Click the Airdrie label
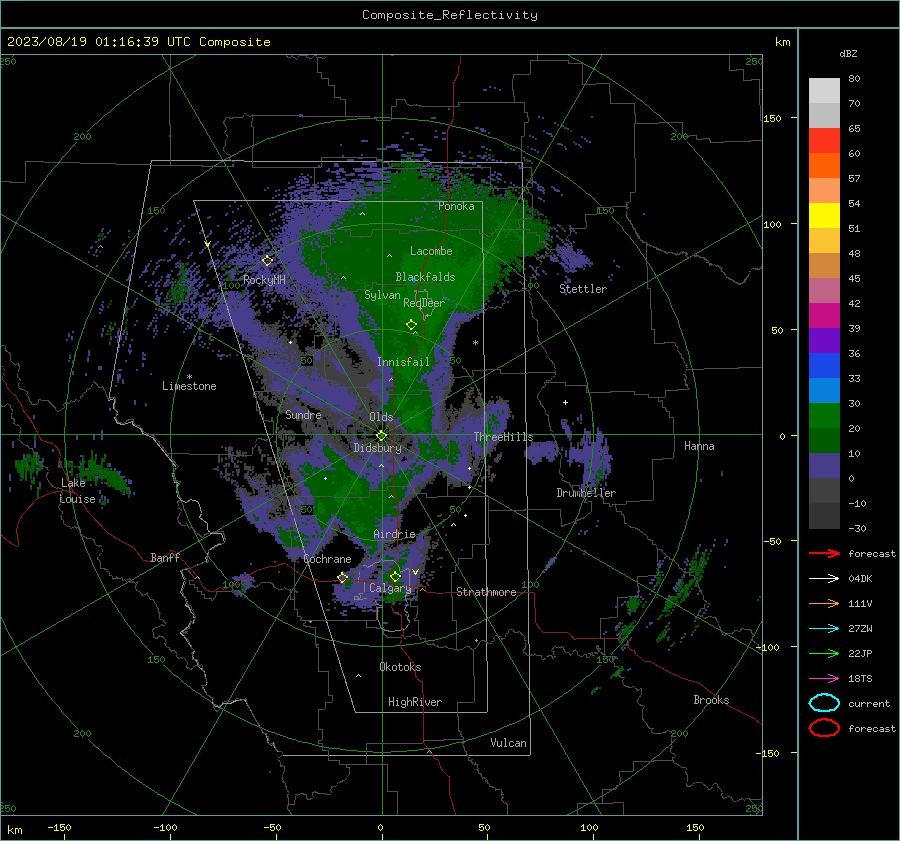The image size is (900, 841). 394,534
